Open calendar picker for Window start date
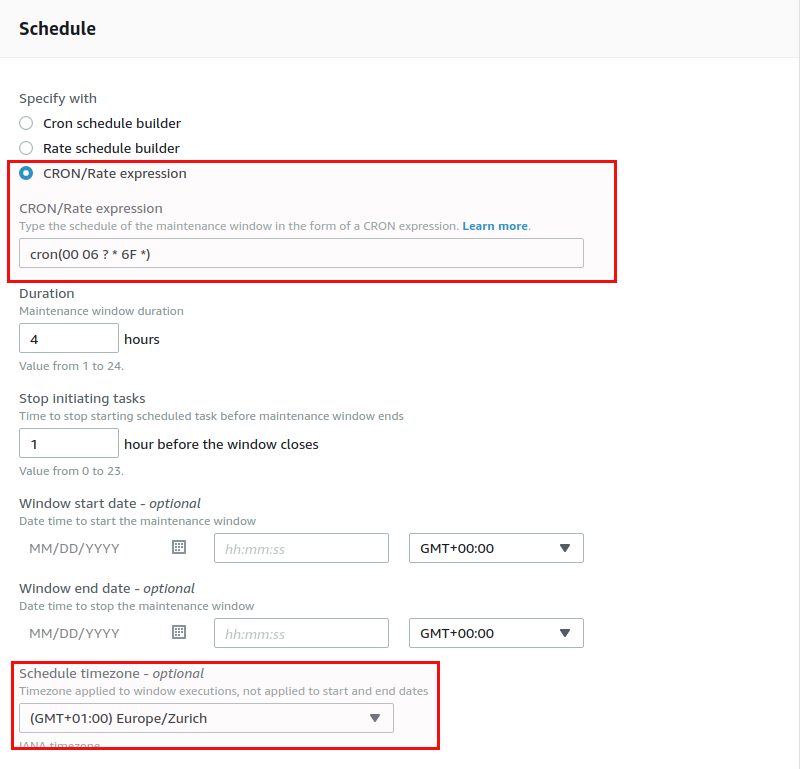Viewport: 800px width, 769px height. point(179,548)
